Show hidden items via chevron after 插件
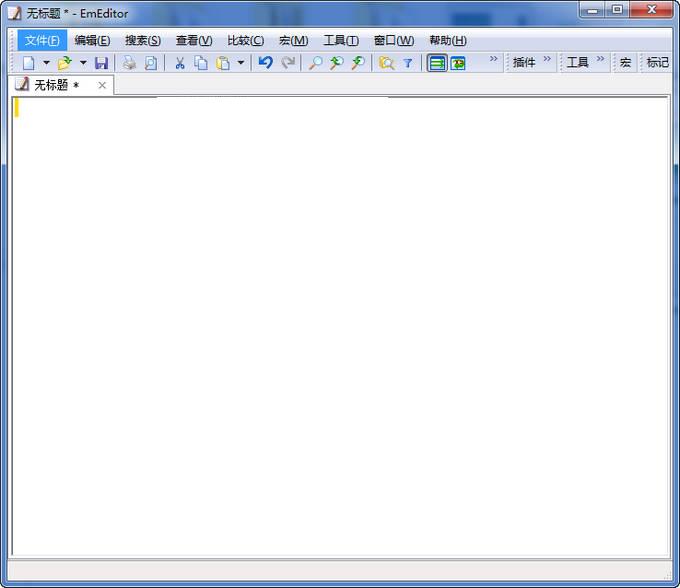The width and height of the screenshot is (680, 588). click(547, 60)
